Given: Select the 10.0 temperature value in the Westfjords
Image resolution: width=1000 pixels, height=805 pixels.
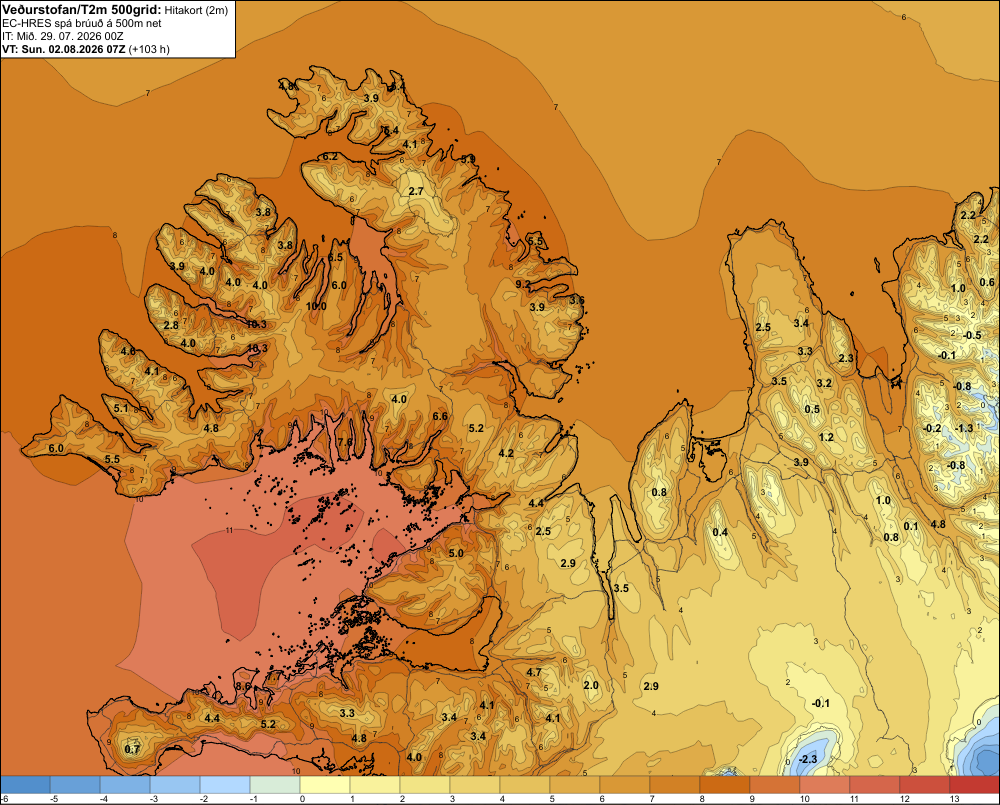Looking at the screenshot, I should pos(316,306).
